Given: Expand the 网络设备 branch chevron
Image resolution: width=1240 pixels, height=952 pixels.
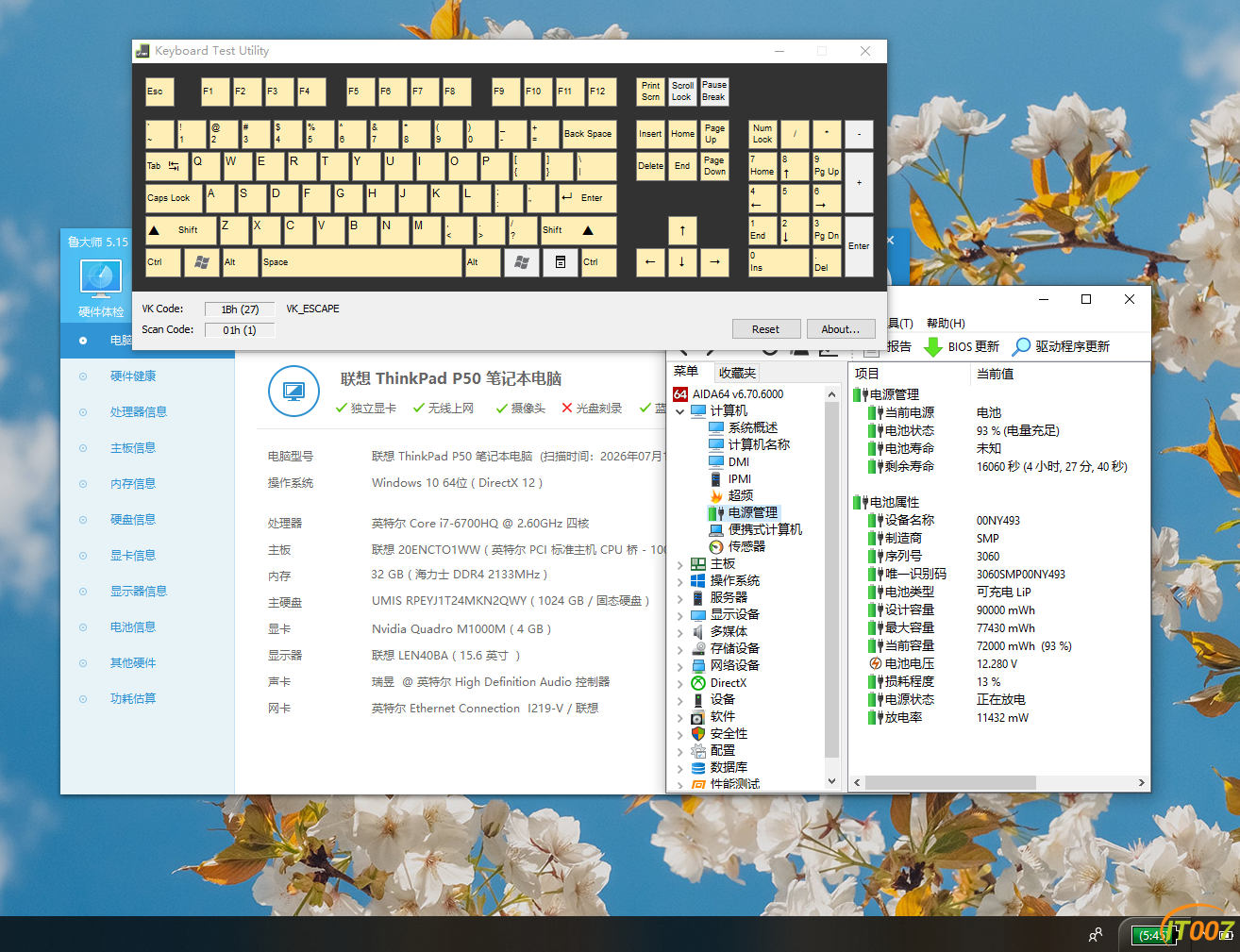Looking at the screenshot, I should tap(680, 666).
